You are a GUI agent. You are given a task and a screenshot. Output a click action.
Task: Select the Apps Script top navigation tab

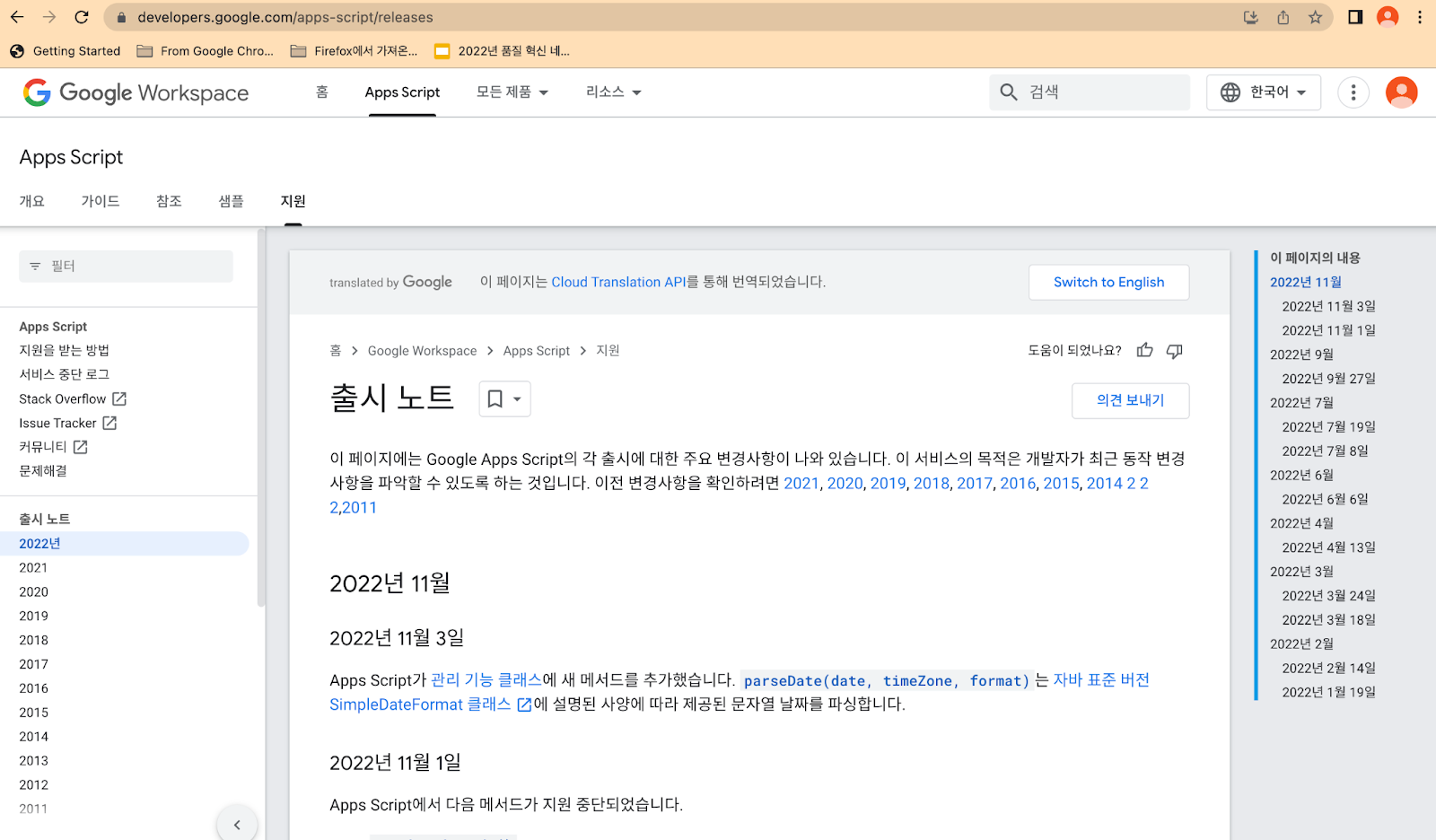[402, 92]
